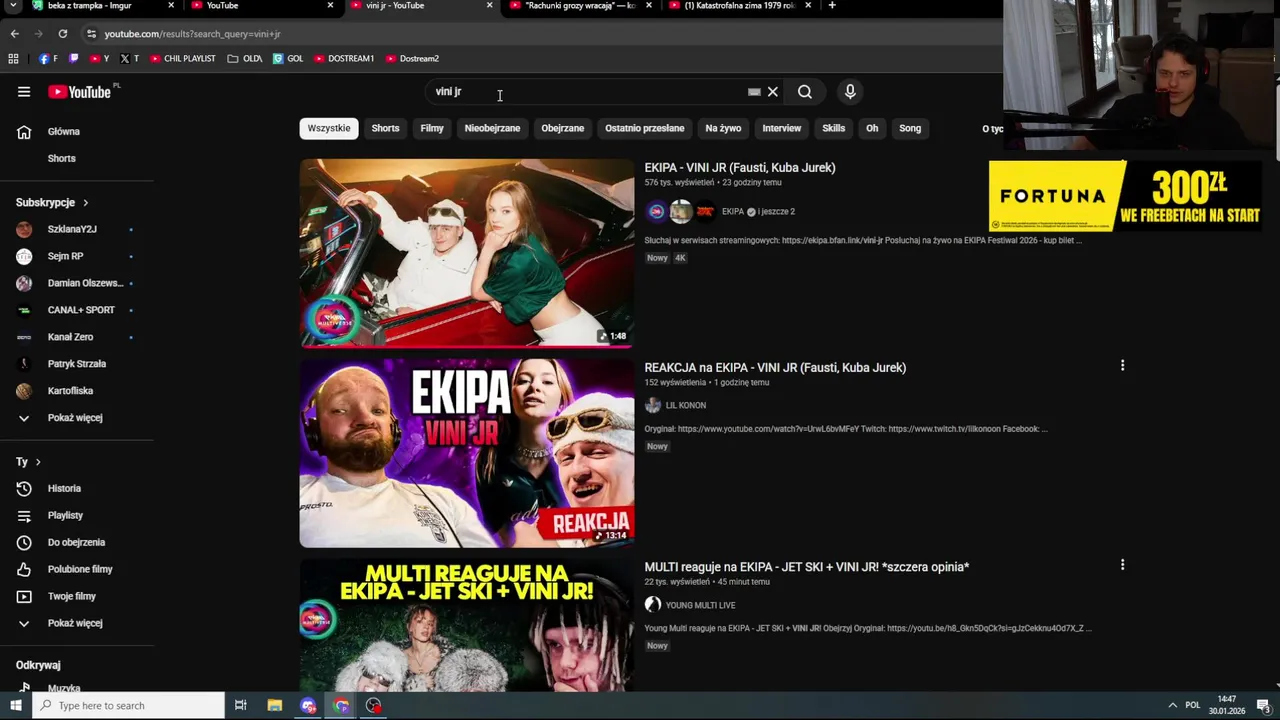
Task: Open the YouTube hamburger guide menu
Action: [x=24, y=92]
